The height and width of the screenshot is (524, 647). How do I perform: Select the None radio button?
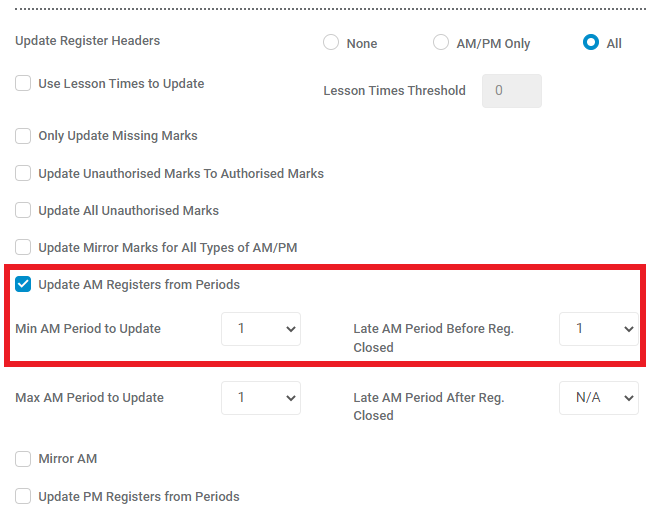click(331, 42)
